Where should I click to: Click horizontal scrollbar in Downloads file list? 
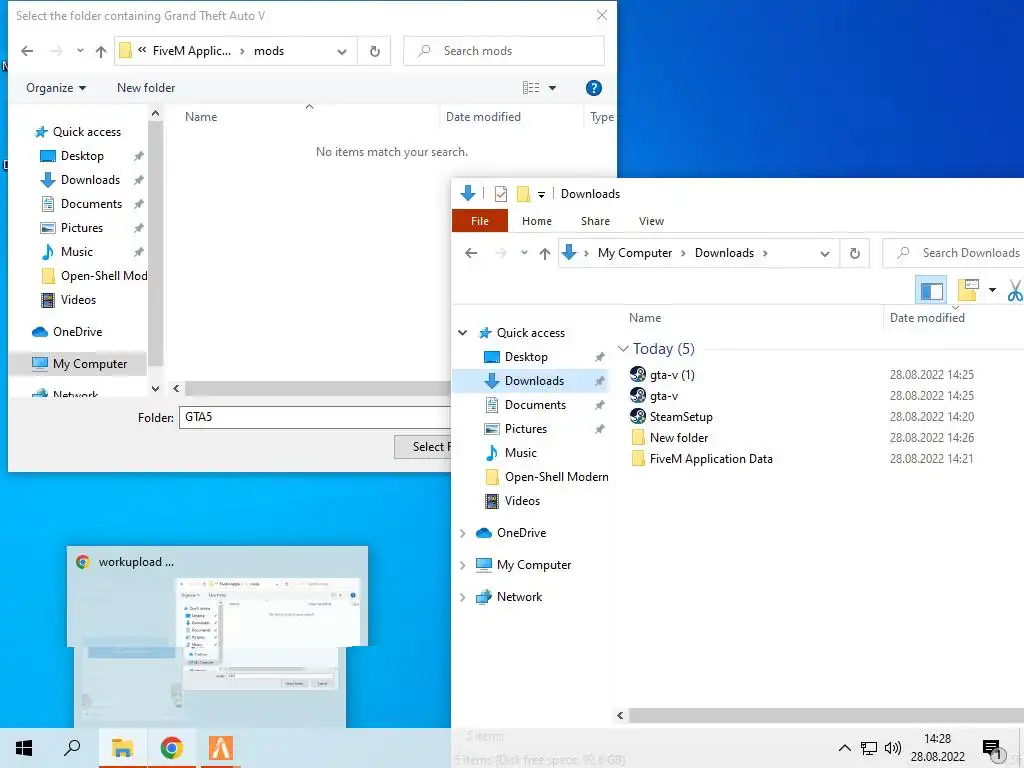tap(826, 715)
